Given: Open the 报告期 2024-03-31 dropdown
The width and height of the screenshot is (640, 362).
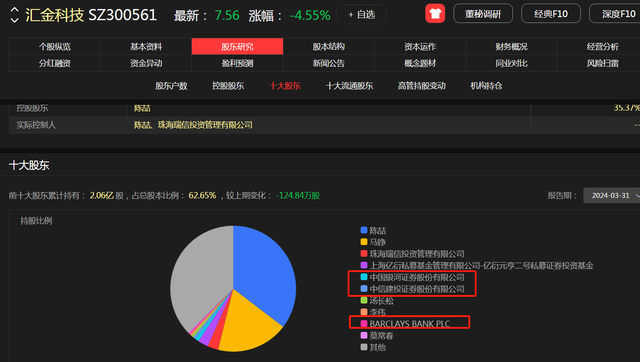Looking at the screenshot, I should tap(612, 195).
